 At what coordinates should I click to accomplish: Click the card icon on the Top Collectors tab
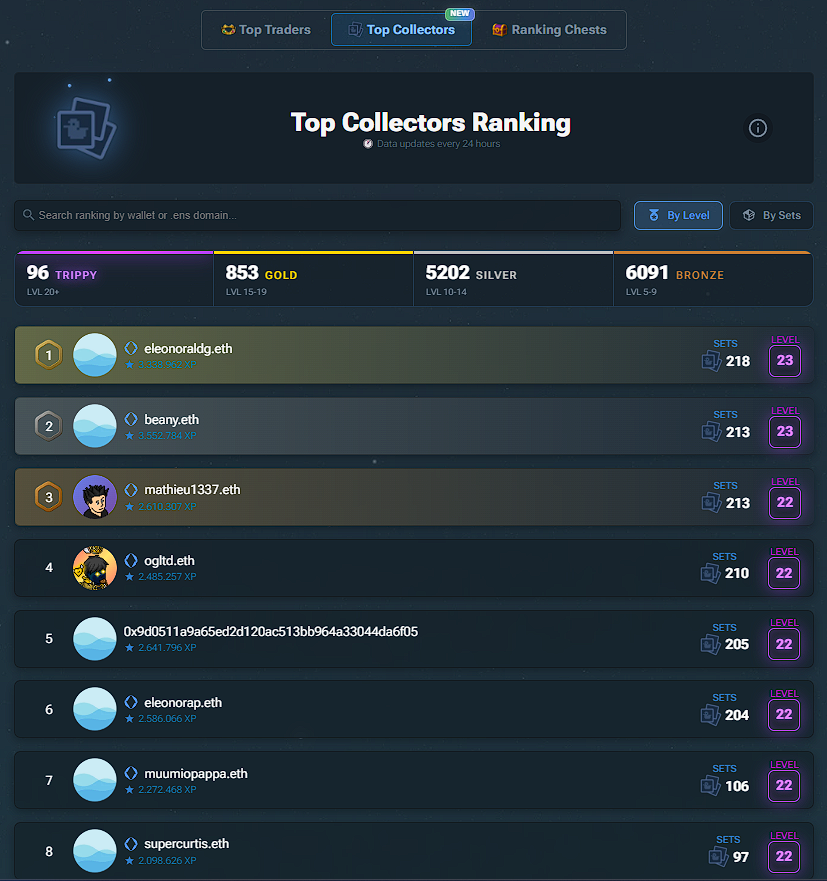355,29
